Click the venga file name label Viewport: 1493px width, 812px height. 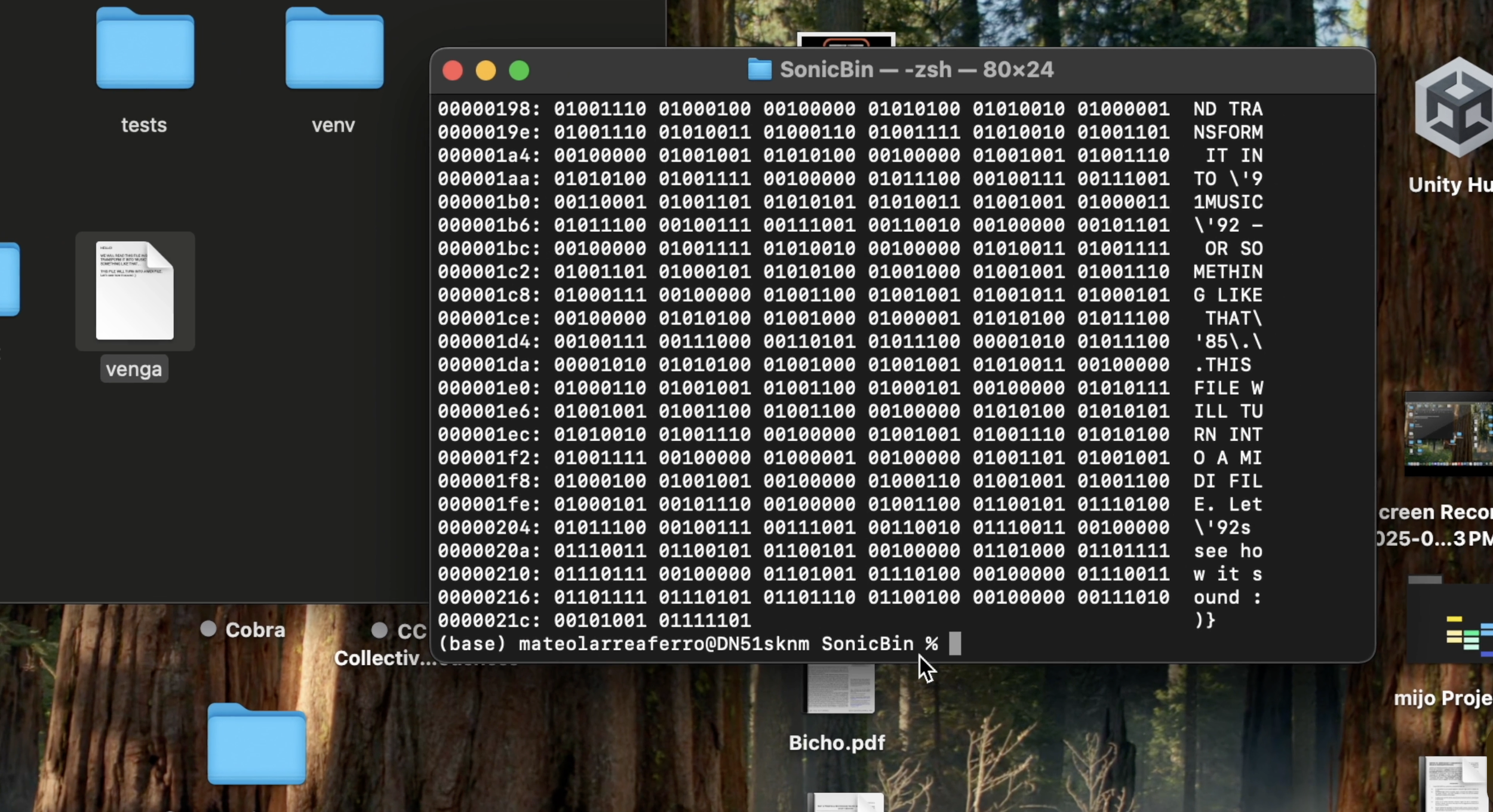134,370
